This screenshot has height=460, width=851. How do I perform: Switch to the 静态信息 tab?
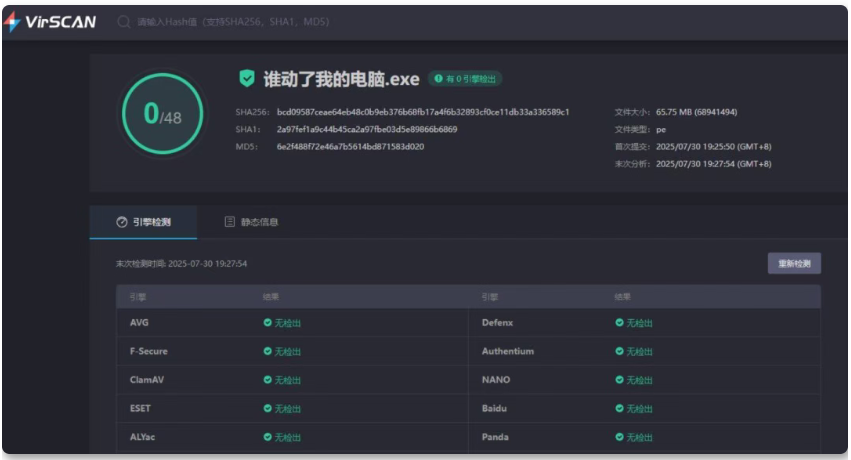coord(251,222)
